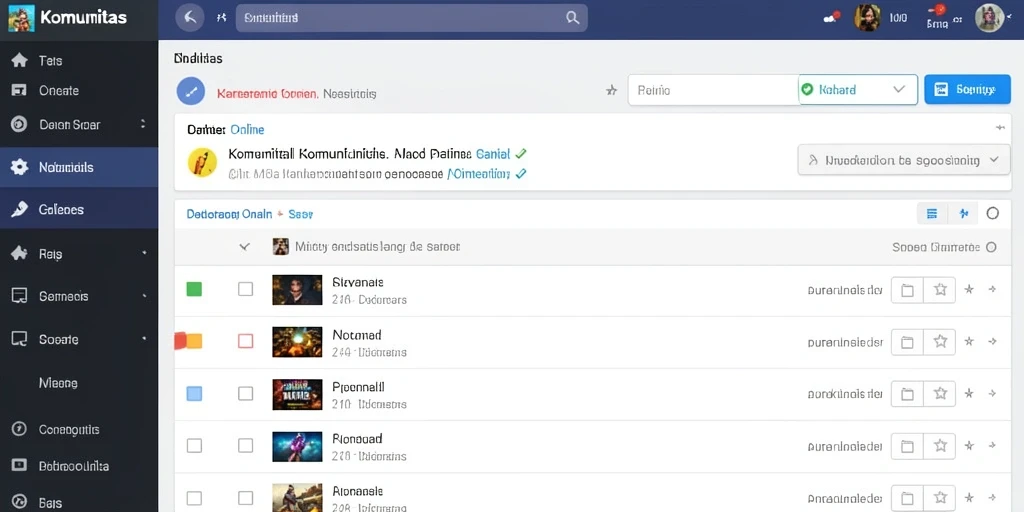Tick the Slrvanais row checkbox
Viewport: 1024px width, 512px height.
246,289
